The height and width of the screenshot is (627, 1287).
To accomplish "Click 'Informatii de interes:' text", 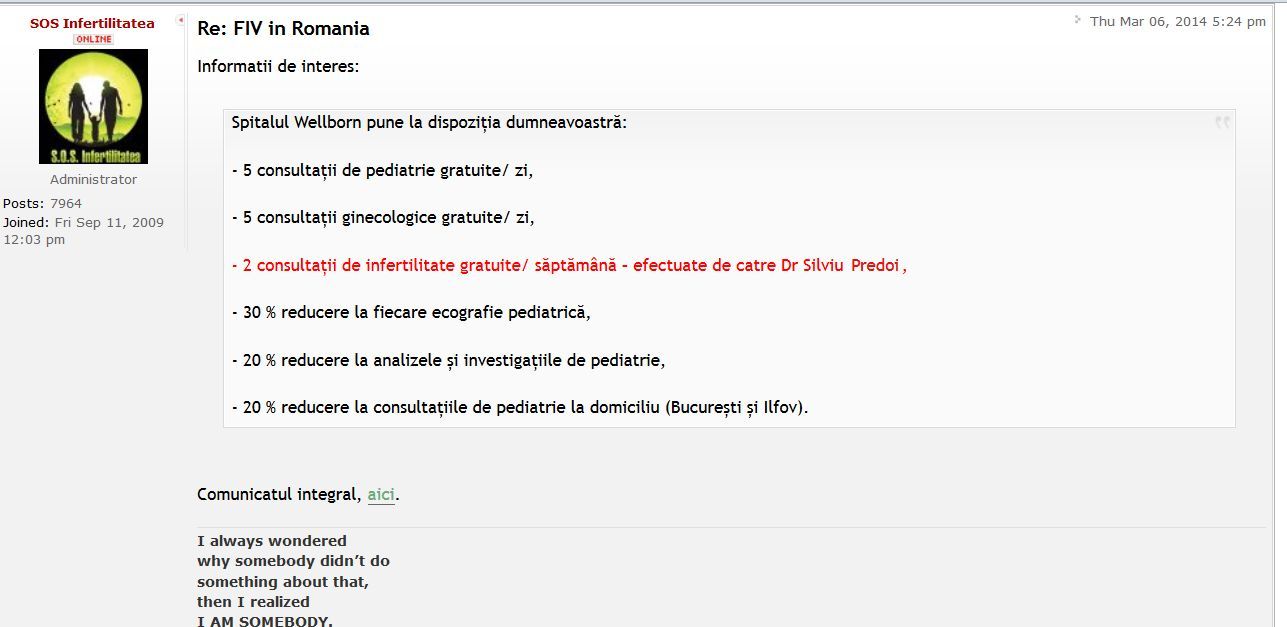I will click(x=277, y=67).
